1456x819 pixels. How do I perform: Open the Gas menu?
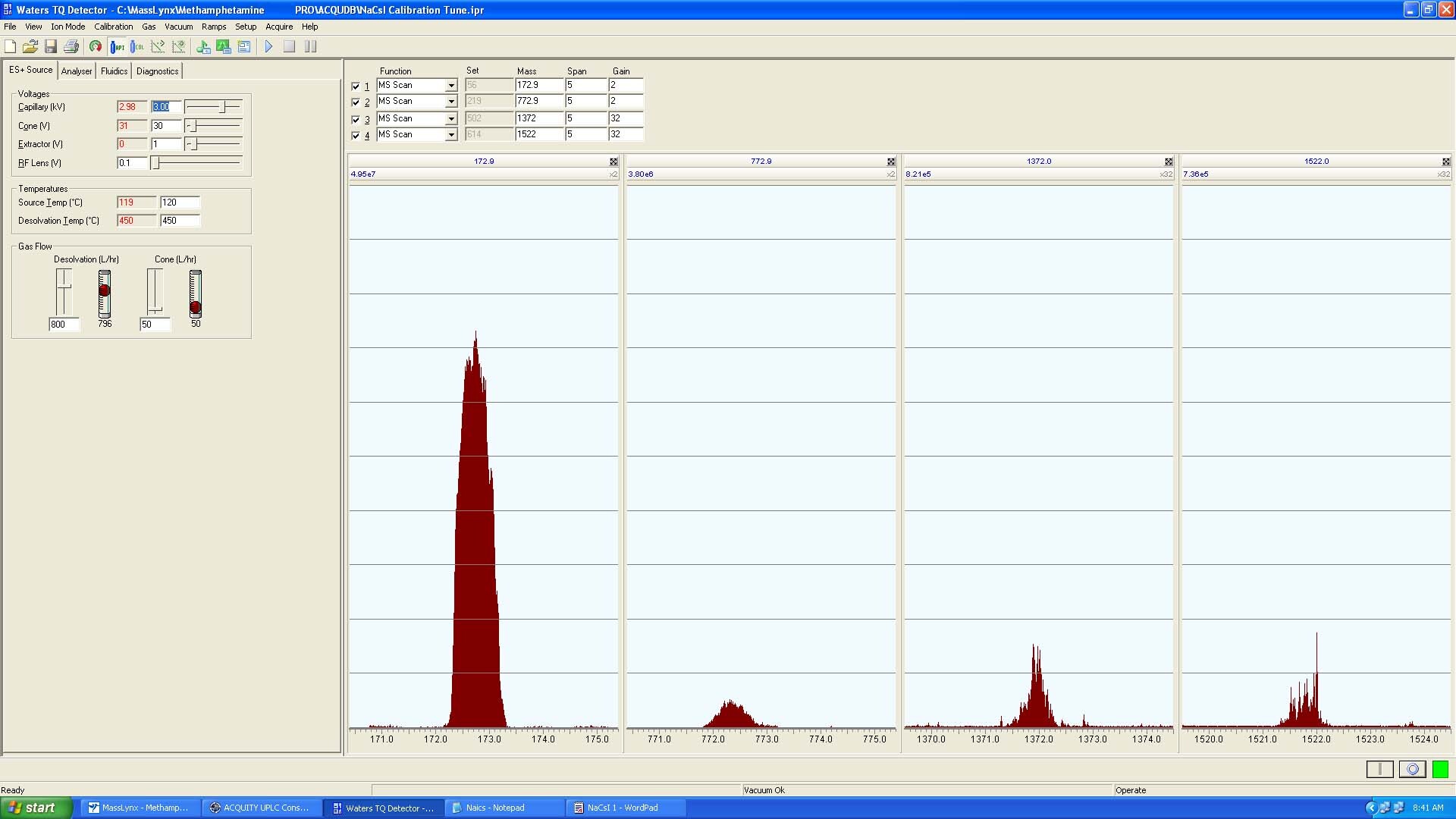149,27
